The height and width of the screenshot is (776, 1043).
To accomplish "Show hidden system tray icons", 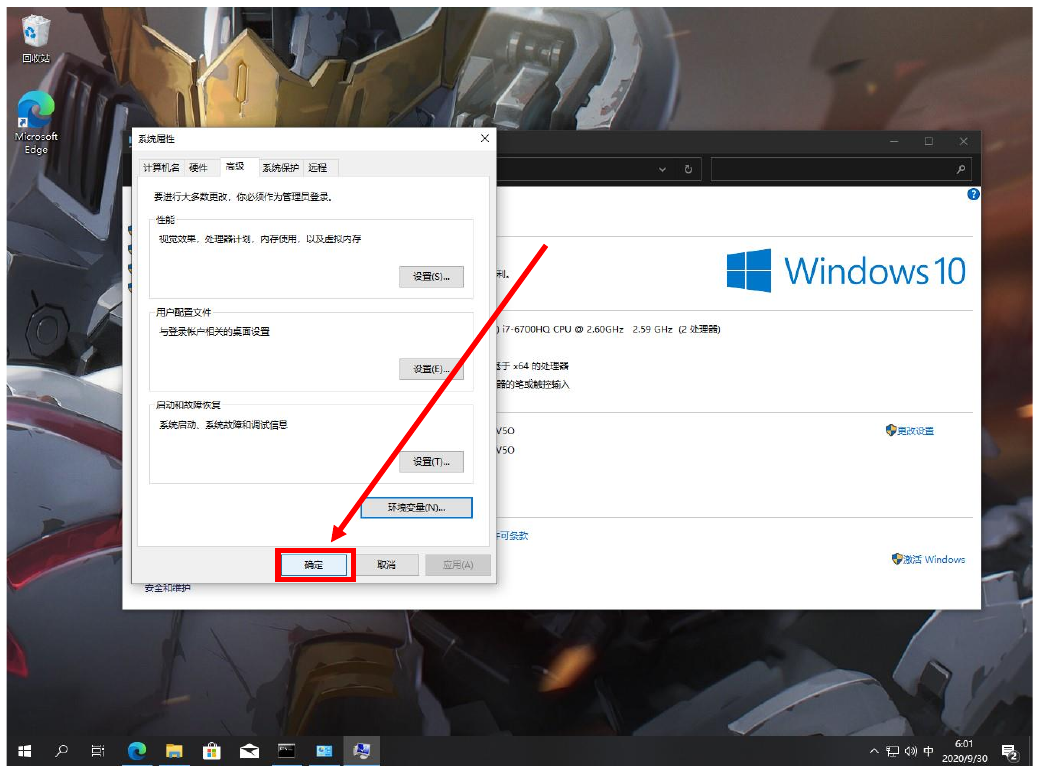I will 874,751.
